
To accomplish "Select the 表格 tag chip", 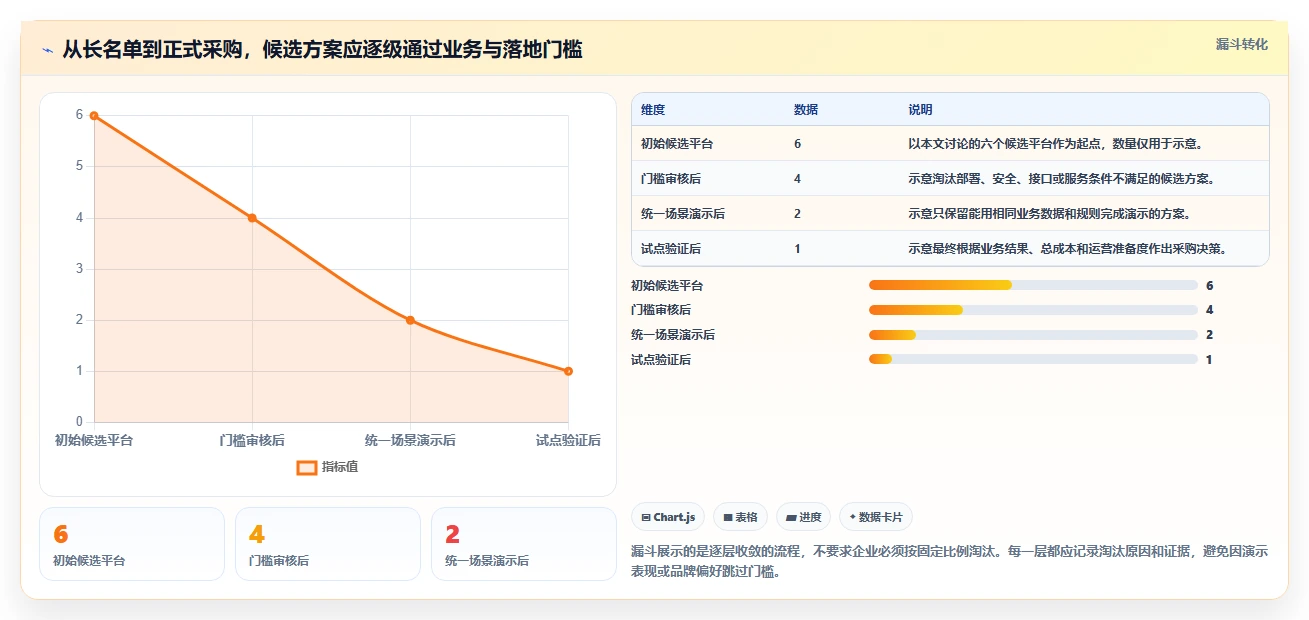I will click(741, 517).
